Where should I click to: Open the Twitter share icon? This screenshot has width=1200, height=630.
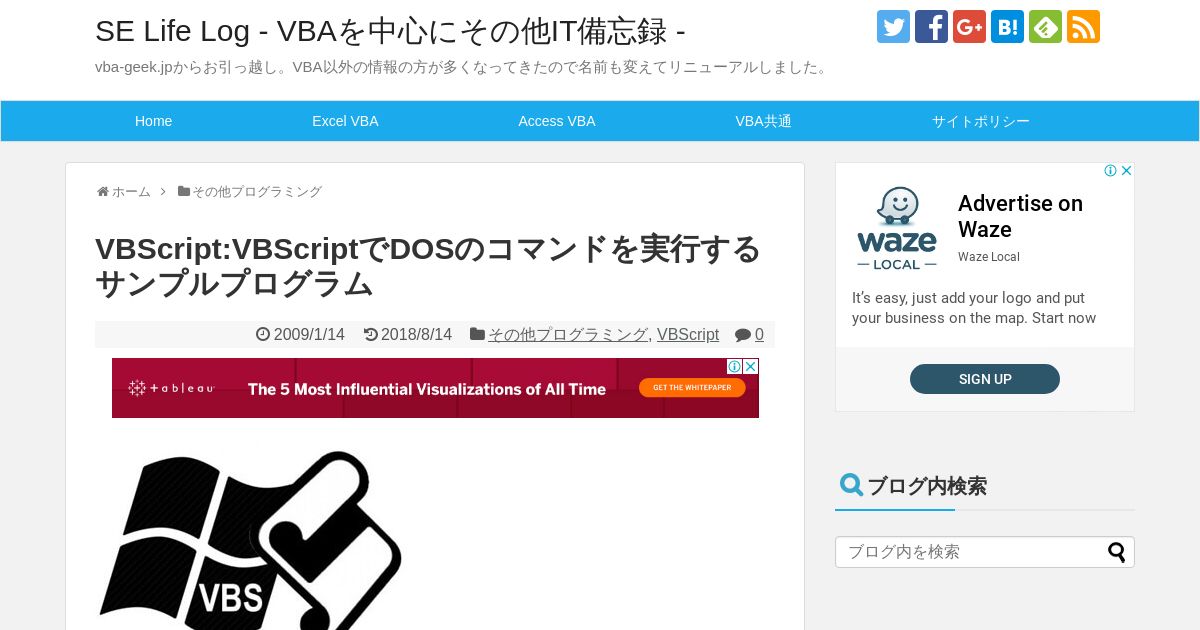point(893,27)
